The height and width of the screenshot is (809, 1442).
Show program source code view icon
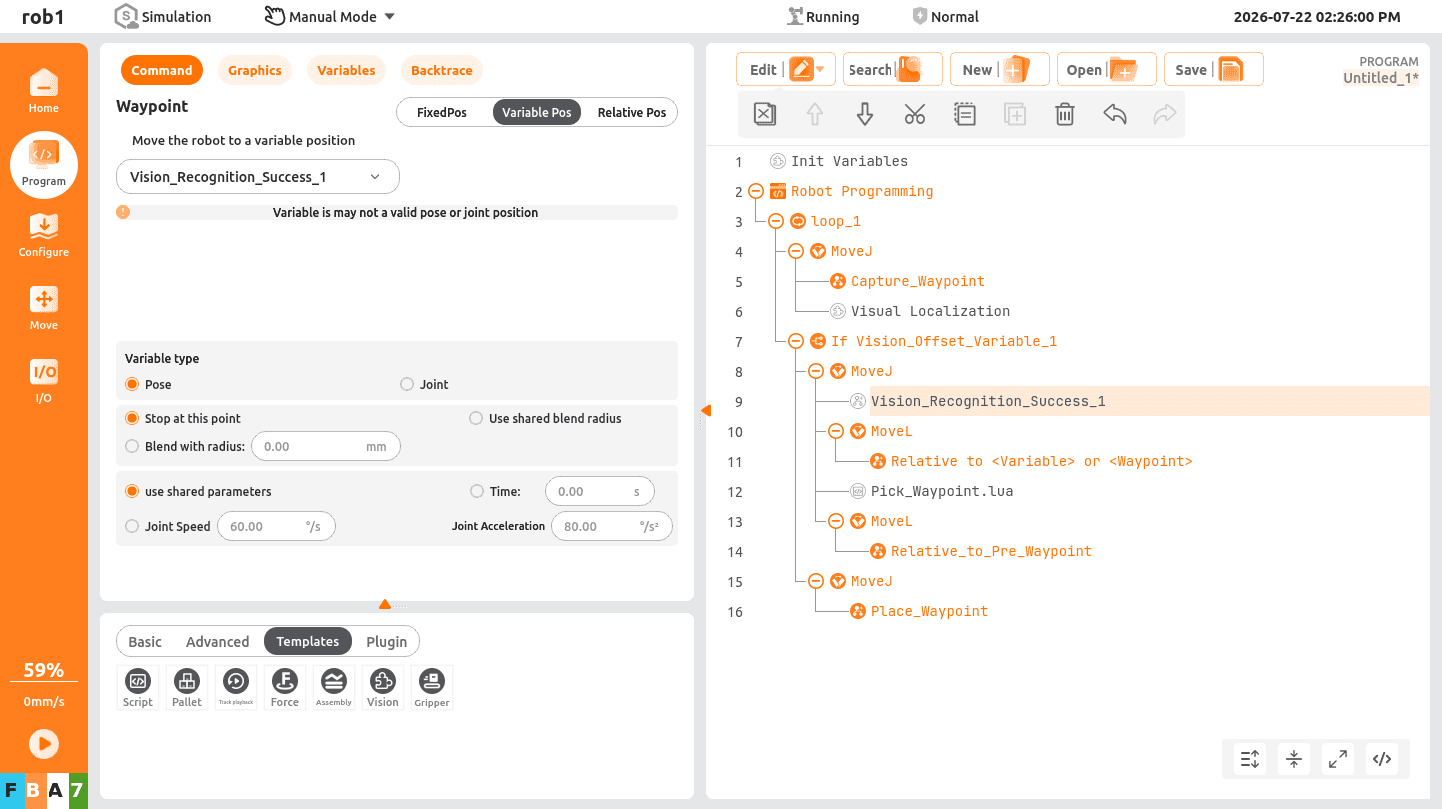pyautogui.click(x=1382, y=759)
